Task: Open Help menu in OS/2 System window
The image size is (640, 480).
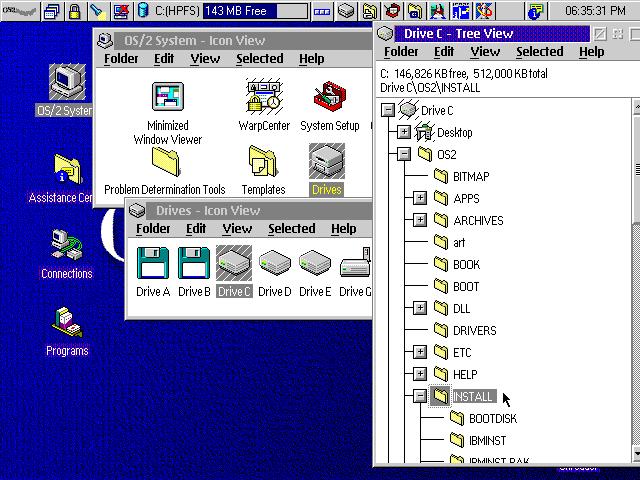Action: point(311,59)
